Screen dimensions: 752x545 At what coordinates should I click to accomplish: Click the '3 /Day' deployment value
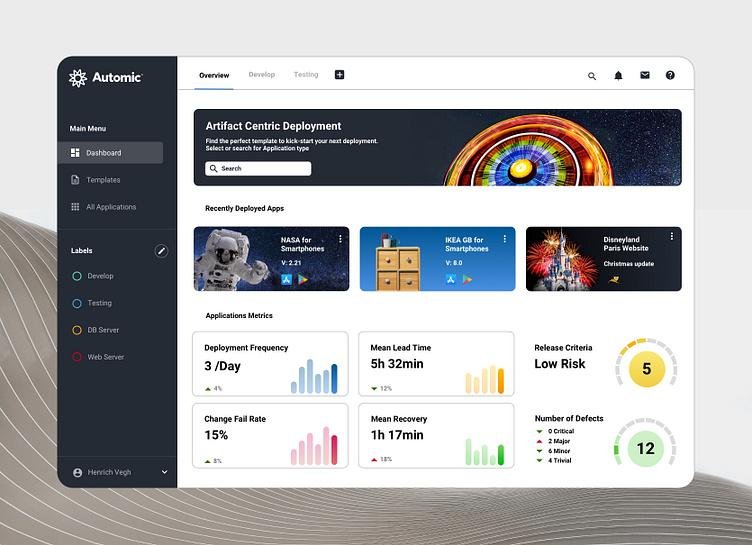(223, 366)
